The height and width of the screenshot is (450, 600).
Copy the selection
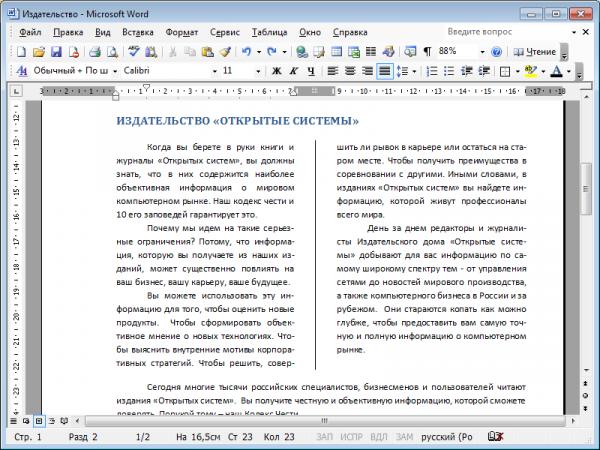click(x=190, y=52)
